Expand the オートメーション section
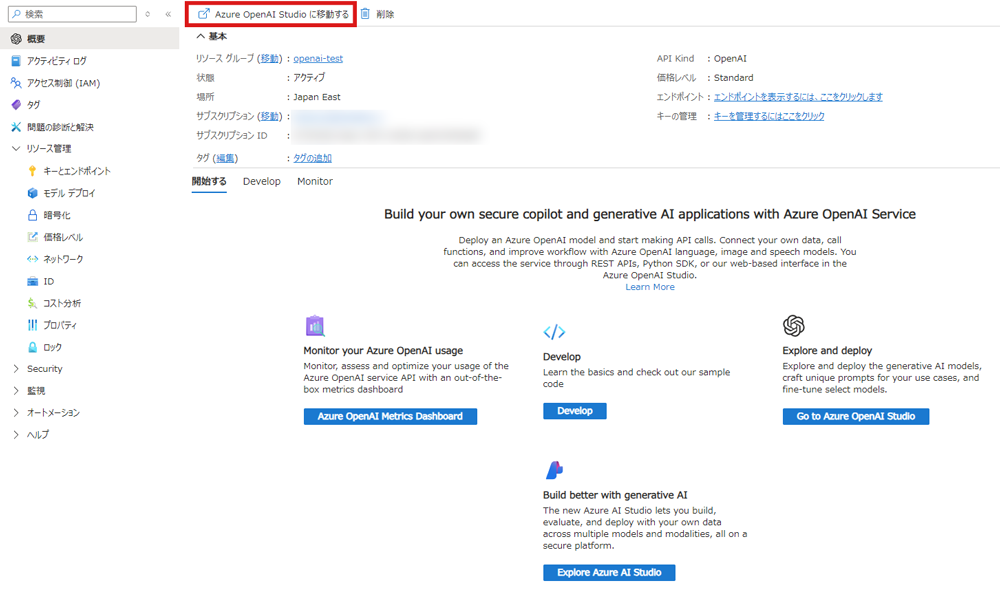The image size is (1000, 602). [x=16, y=413]
